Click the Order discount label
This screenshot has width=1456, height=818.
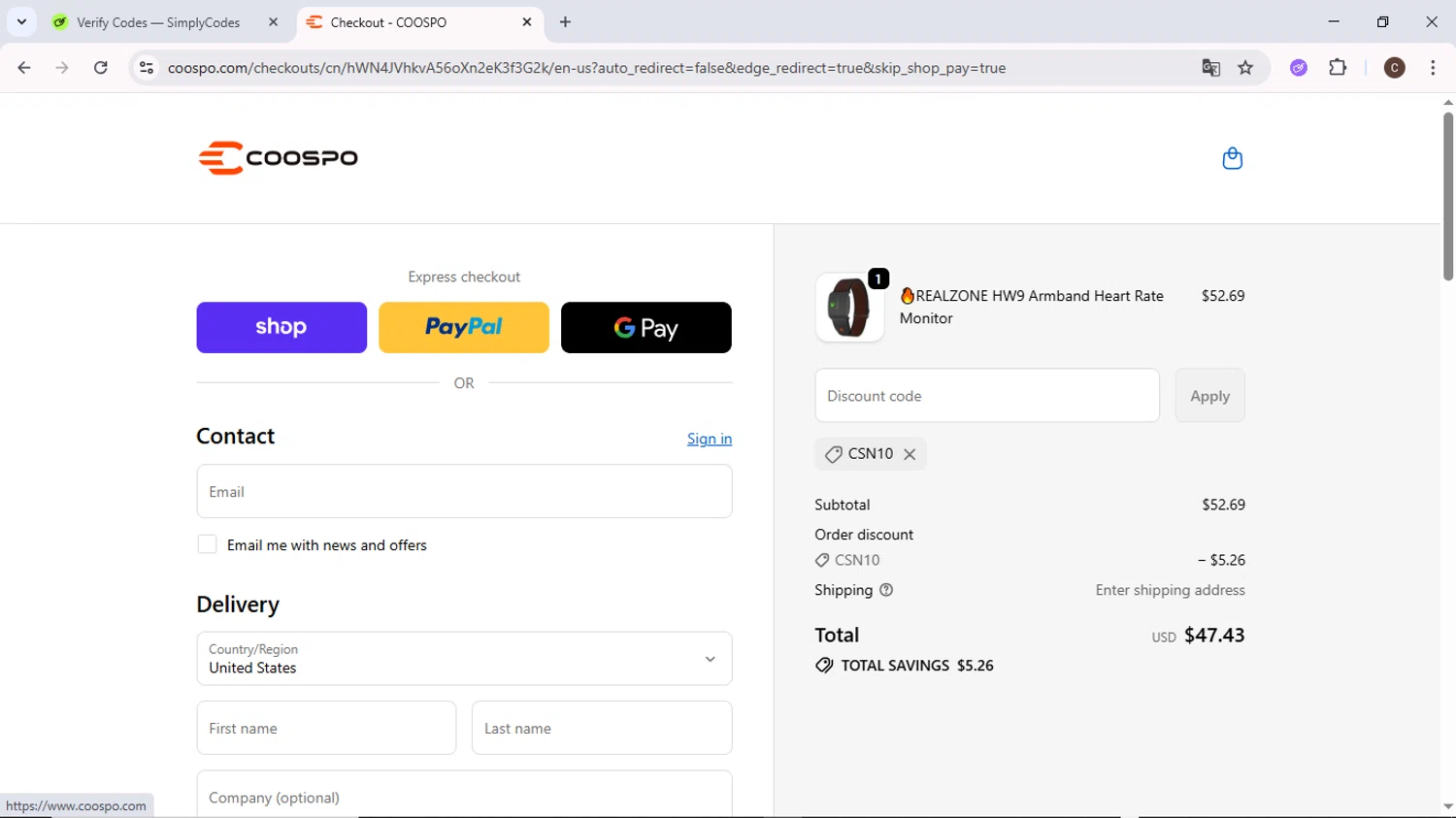point(864,535)
